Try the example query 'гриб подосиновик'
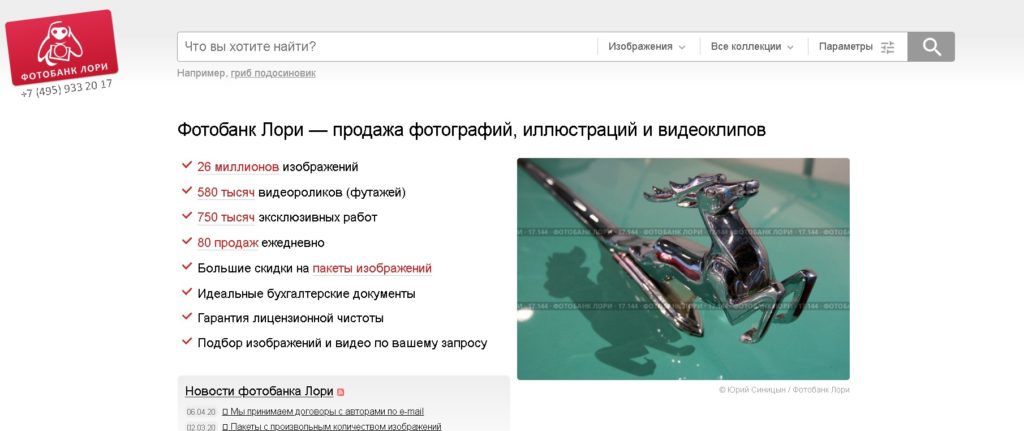 click(272, 73)
